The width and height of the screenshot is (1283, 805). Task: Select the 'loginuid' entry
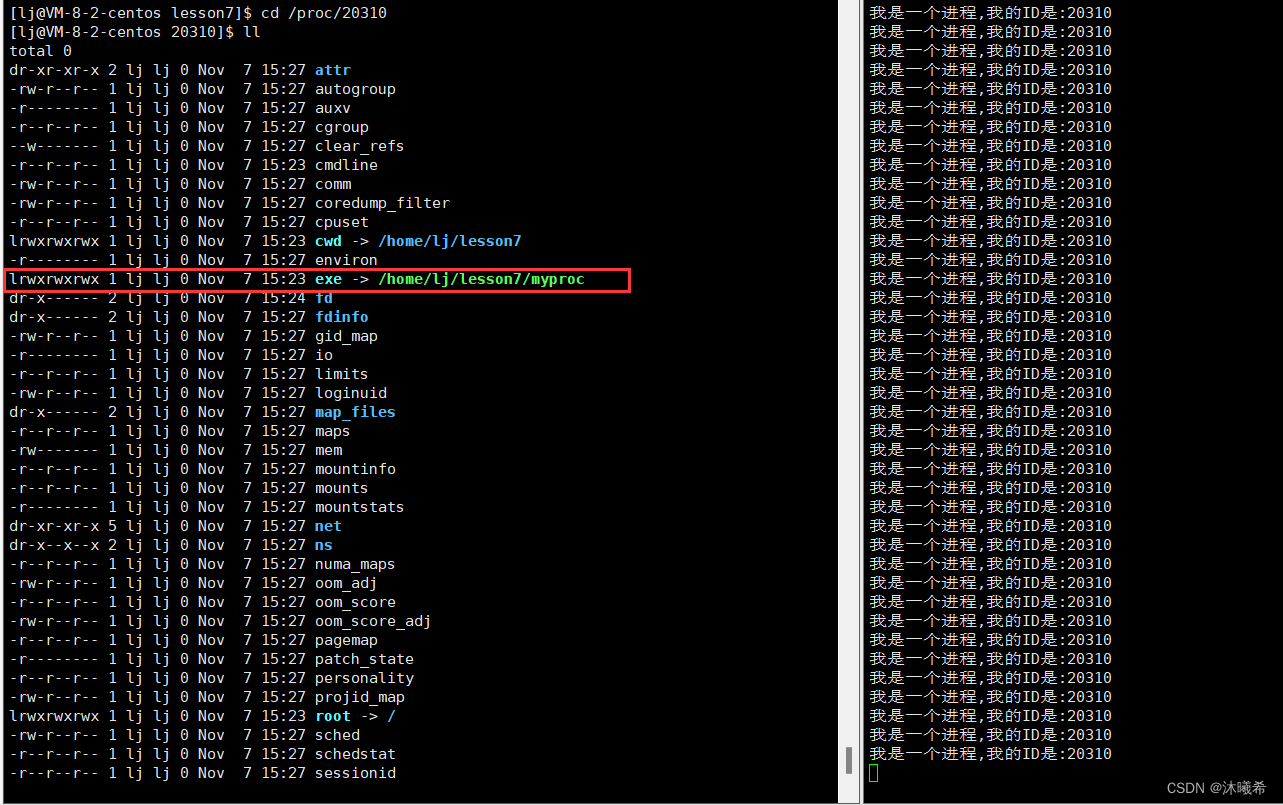pos(350,393)
